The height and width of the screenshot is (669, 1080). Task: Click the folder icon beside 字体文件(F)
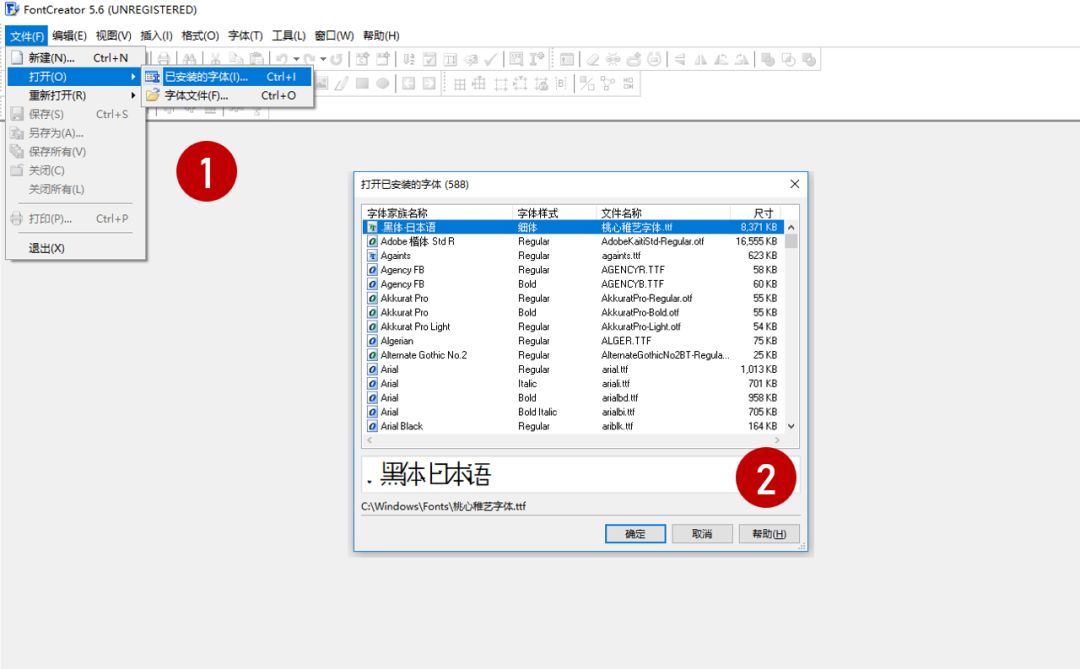click(x=152, y=95)
